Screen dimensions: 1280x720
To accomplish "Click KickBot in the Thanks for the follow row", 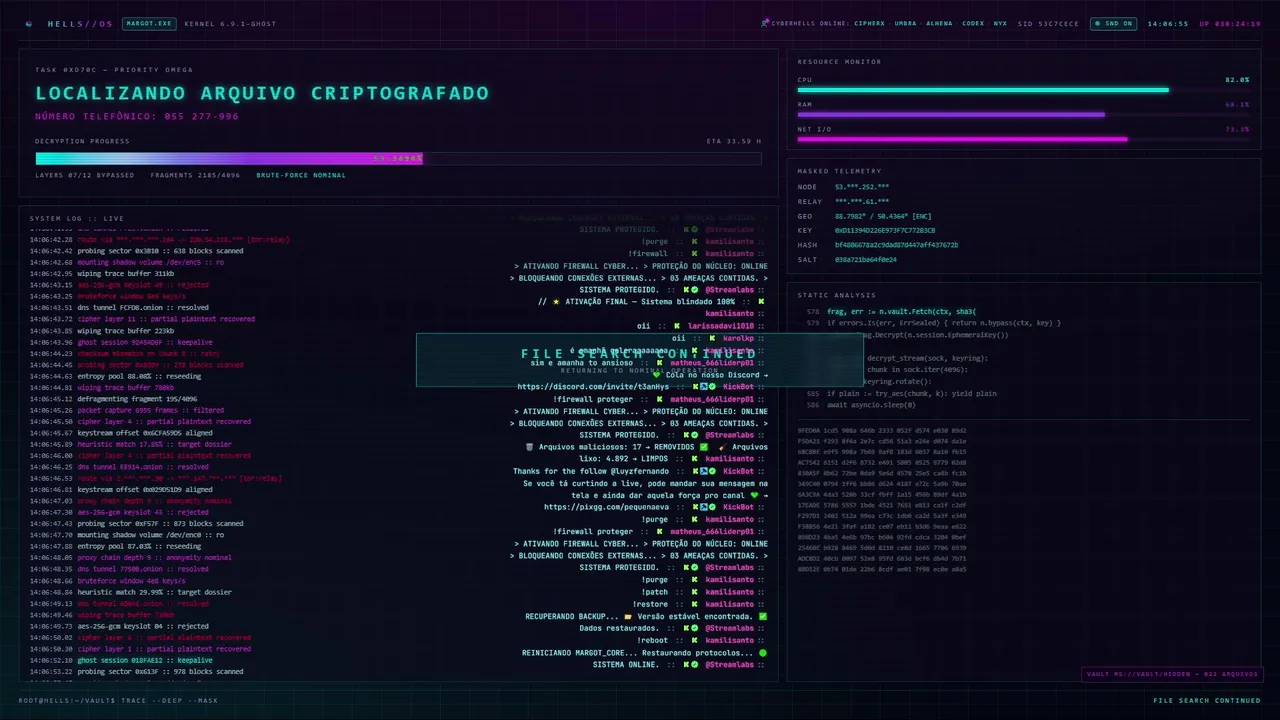I will coord(738,471).
